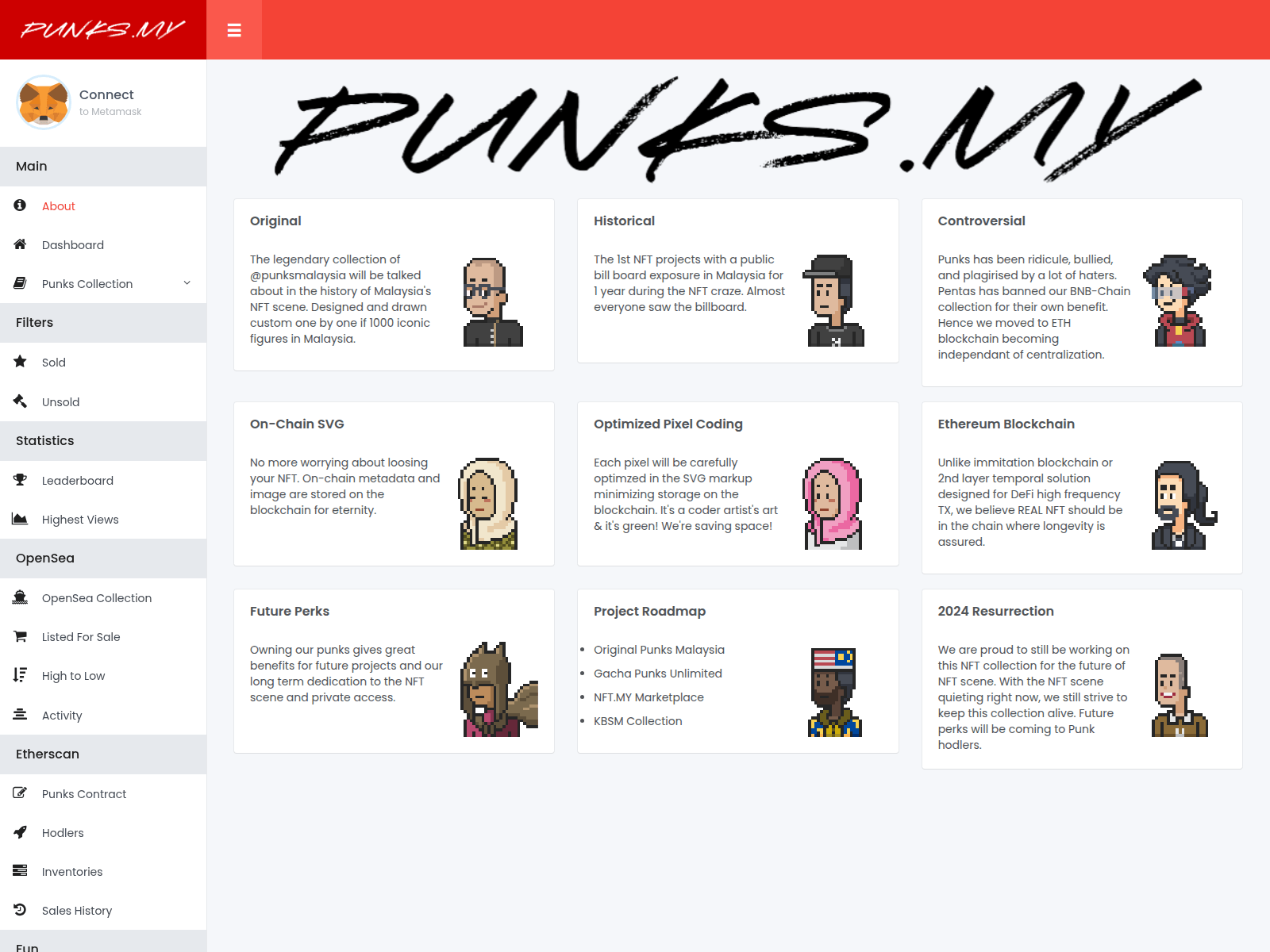The image size is (1270, 952).
Task: Click the '2024 Resurrection' heading
Action: (x=996, y=611)
